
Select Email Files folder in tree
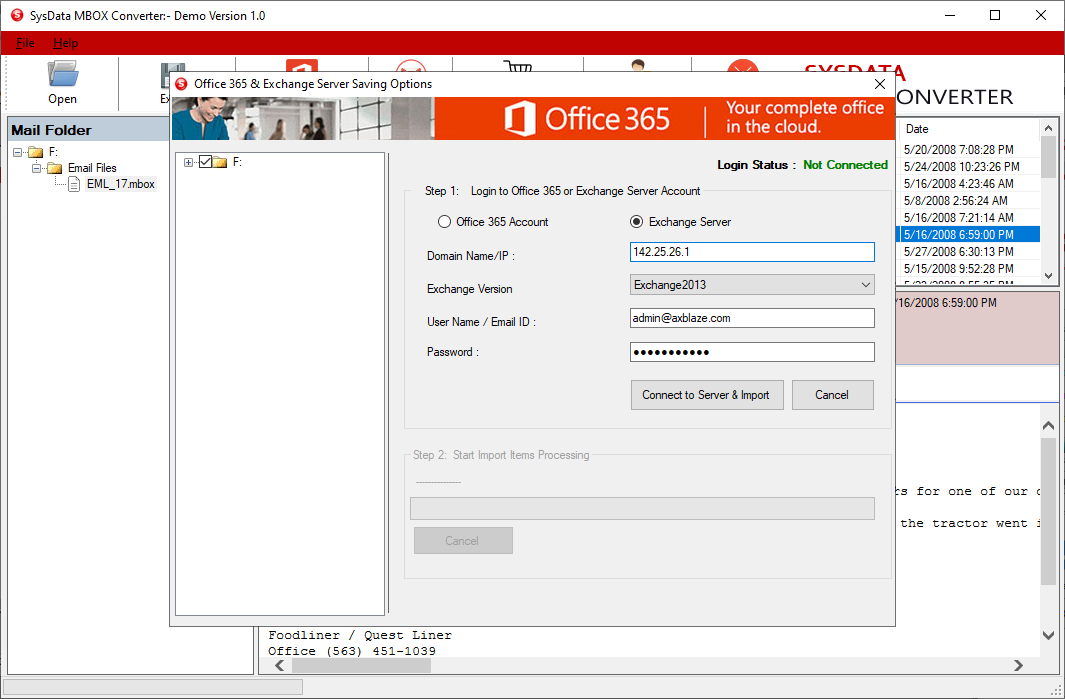pyautogui.click(x=92, y=168)
